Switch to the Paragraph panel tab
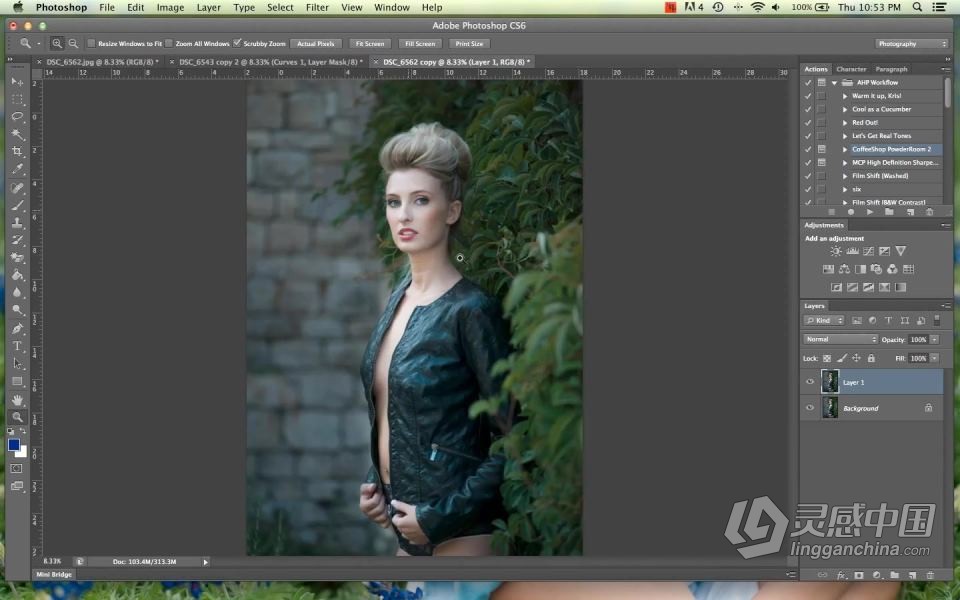The height and width of the screenshot is (600, 960). click(891, 69)
